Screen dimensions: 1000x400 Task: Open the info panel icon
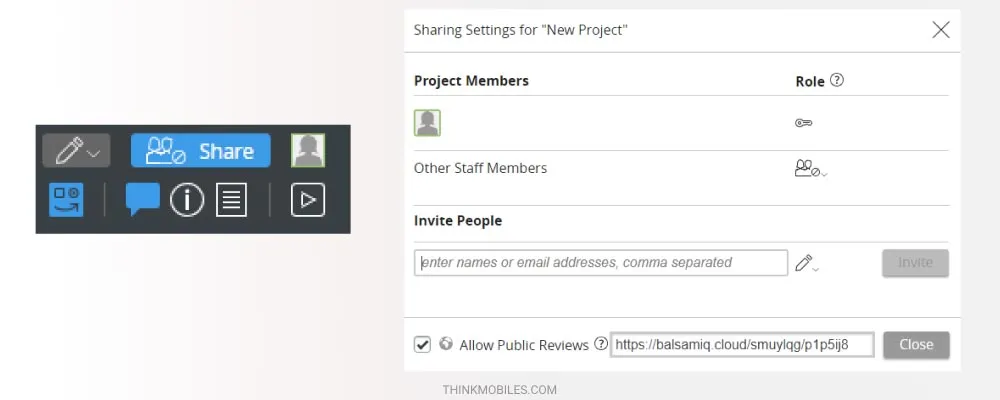click(x=187, y=200)
